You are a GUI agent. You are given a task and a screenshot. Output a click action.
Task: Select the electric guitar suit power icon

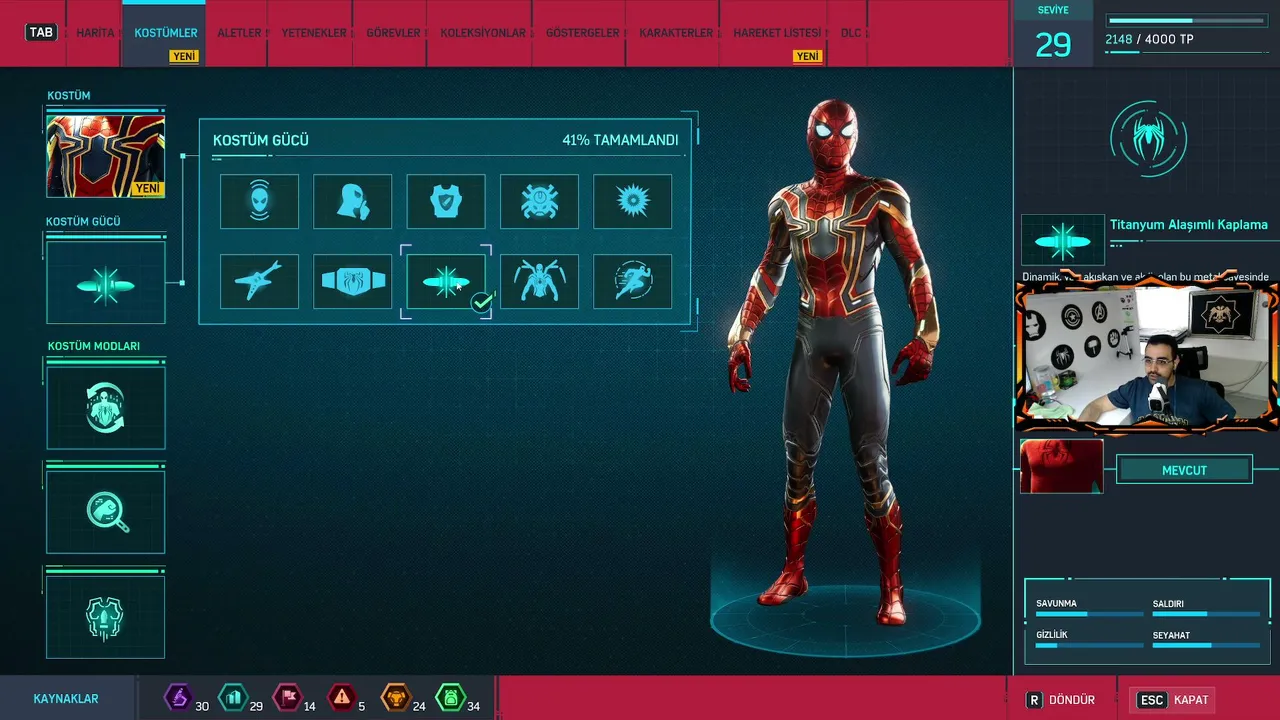point(260,282)
